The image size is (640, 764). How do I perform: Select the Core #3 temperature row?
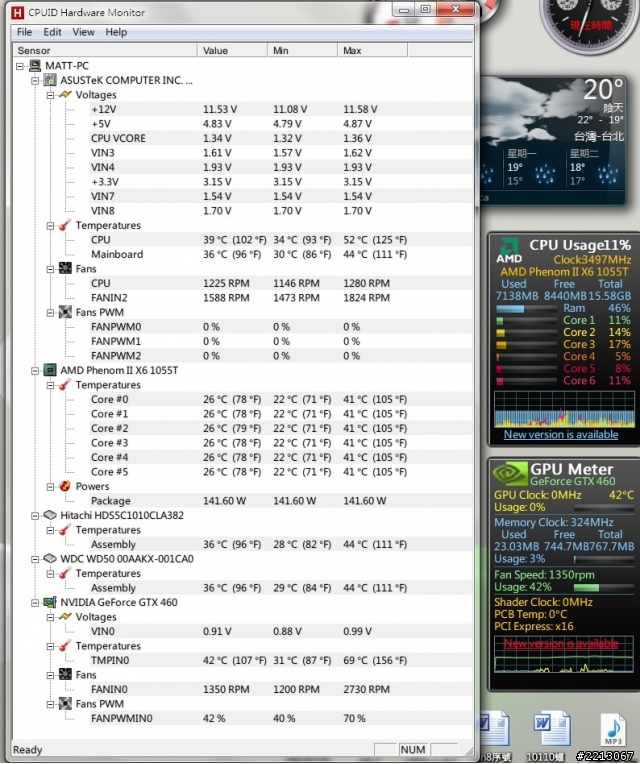281,442
